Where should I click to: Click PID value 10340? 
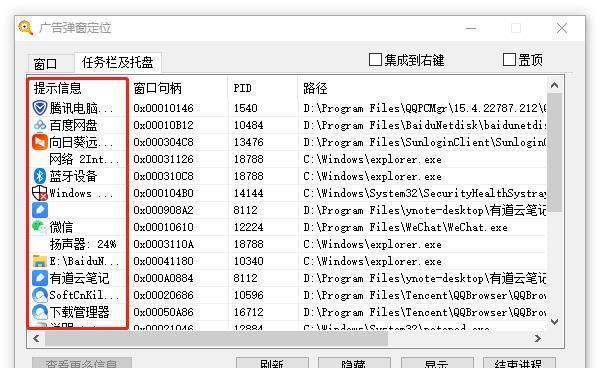point(248,261)
